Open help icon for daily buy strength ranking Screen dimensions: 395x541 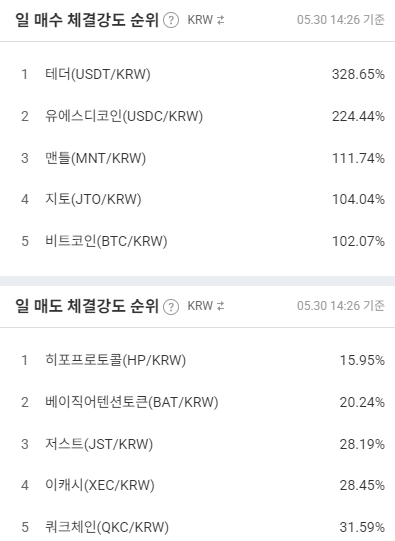[x=171, y=20]
